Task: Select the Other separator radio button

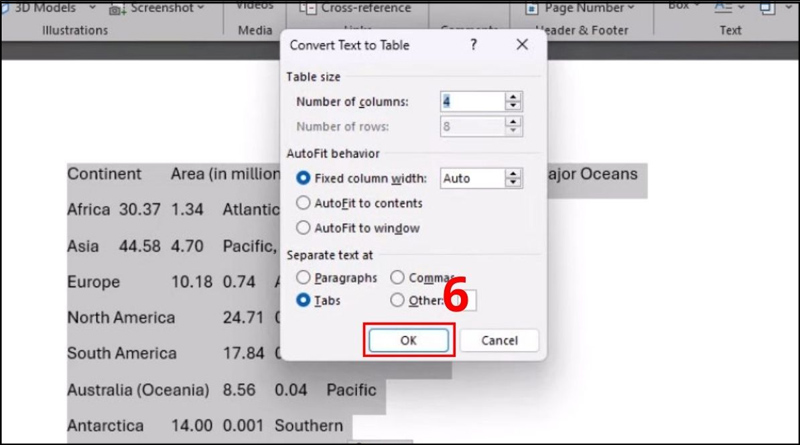Action: coord(398,300)
